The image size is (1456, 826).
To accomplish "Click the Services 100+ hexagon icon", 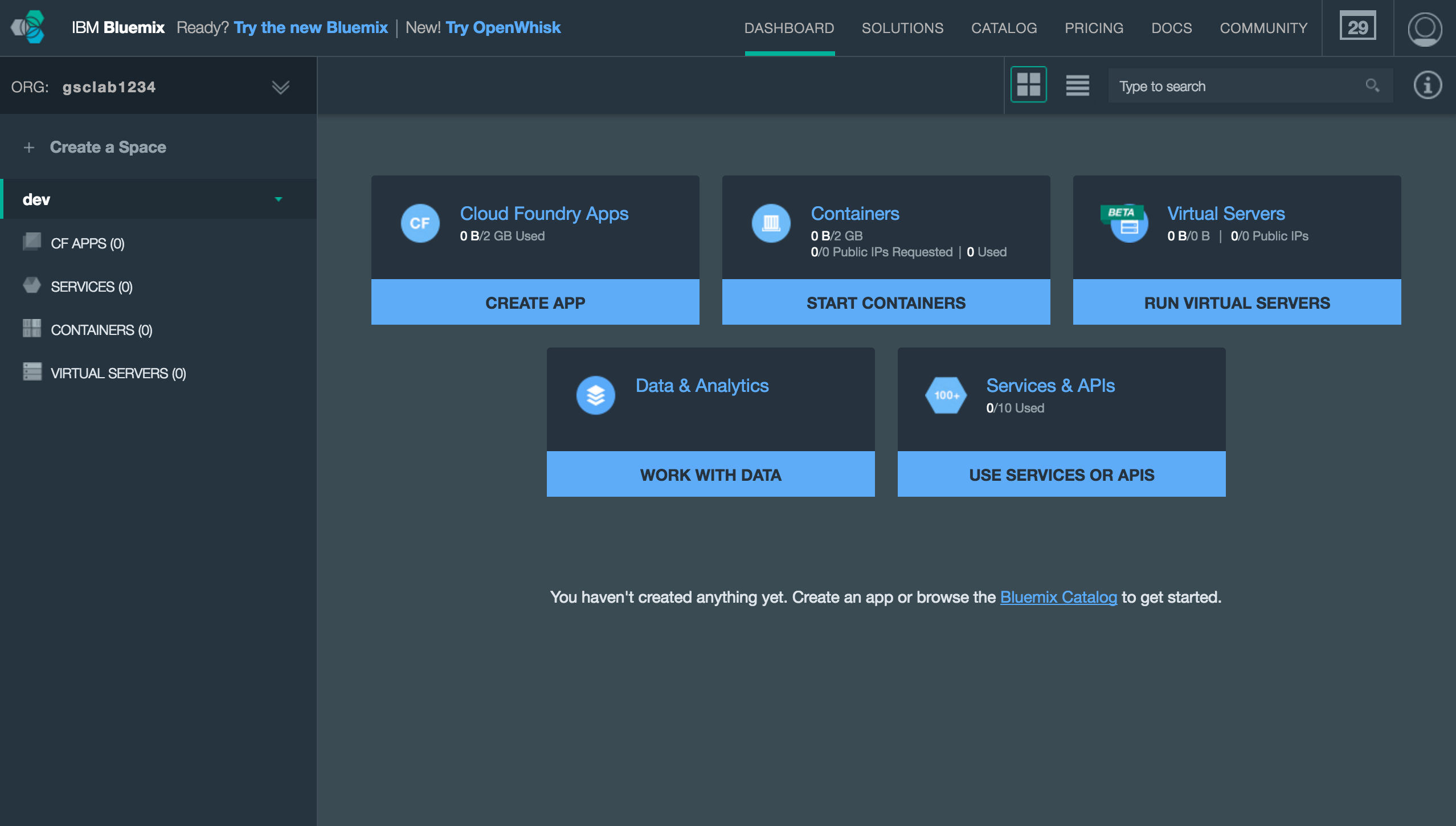I will 946,395.
